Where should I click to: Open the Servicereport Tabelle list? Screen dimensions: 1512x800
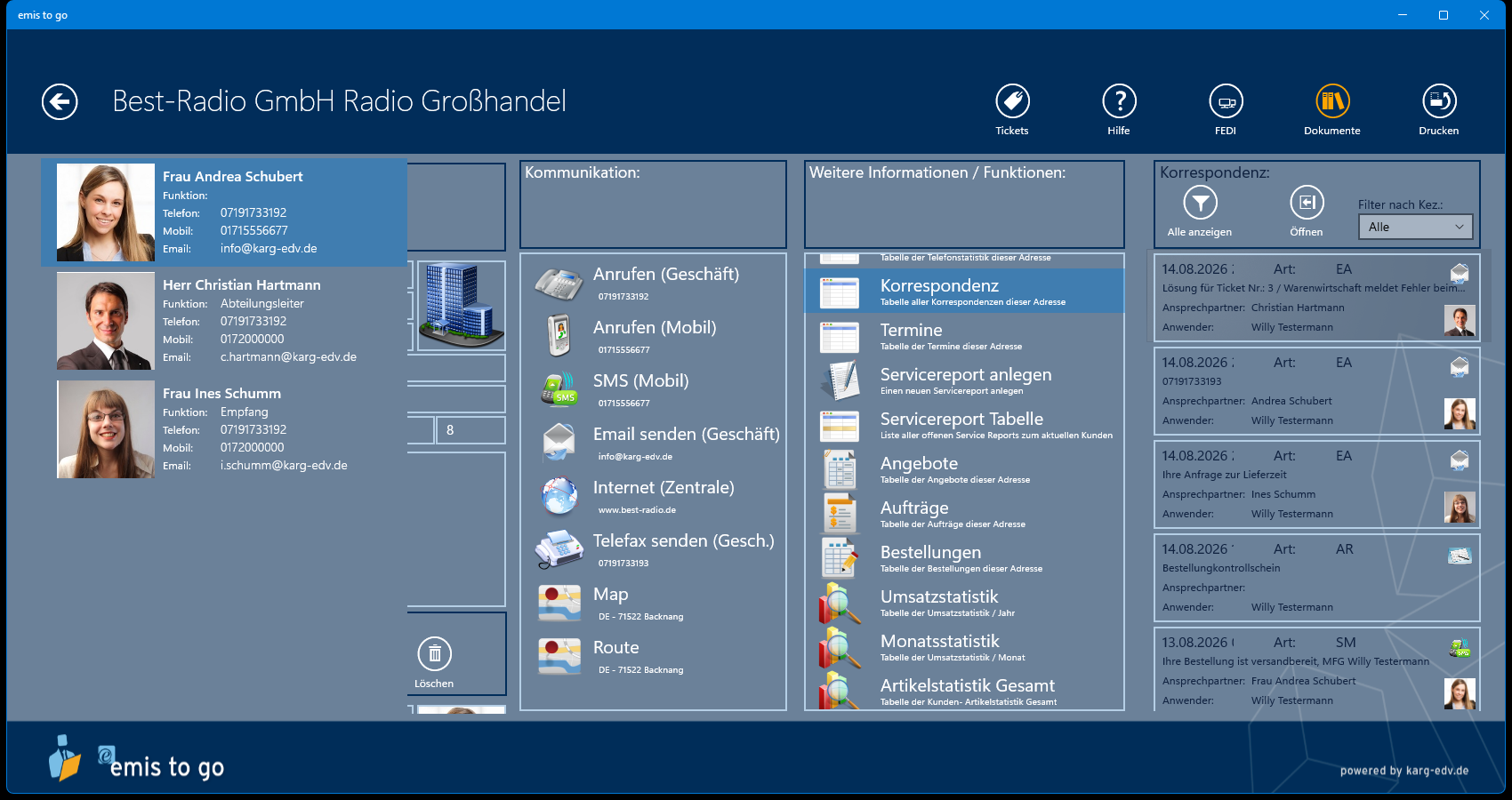pos(964,425)
